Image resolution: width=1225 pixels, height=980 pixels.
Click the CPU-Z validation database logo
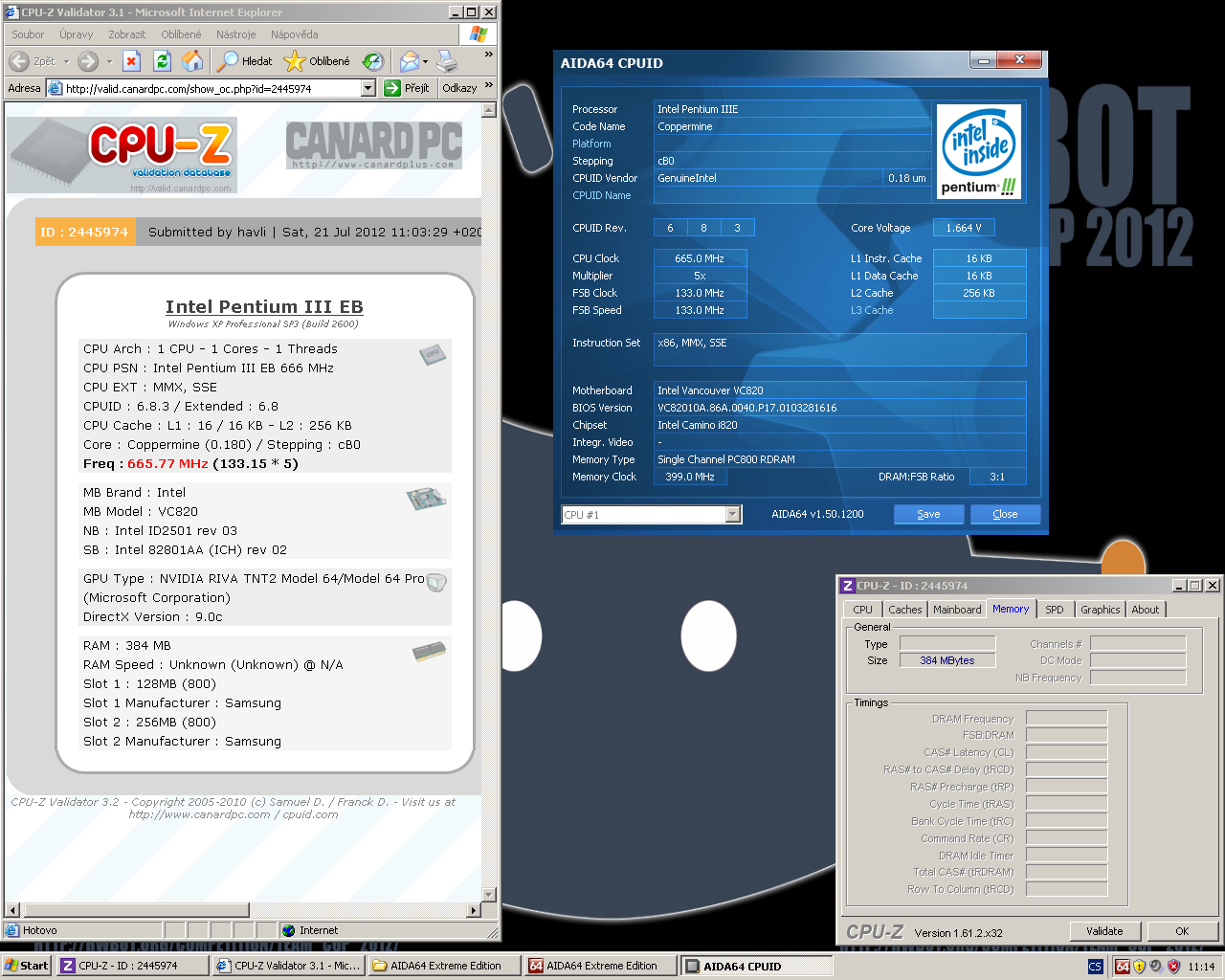tap(122, 154)
